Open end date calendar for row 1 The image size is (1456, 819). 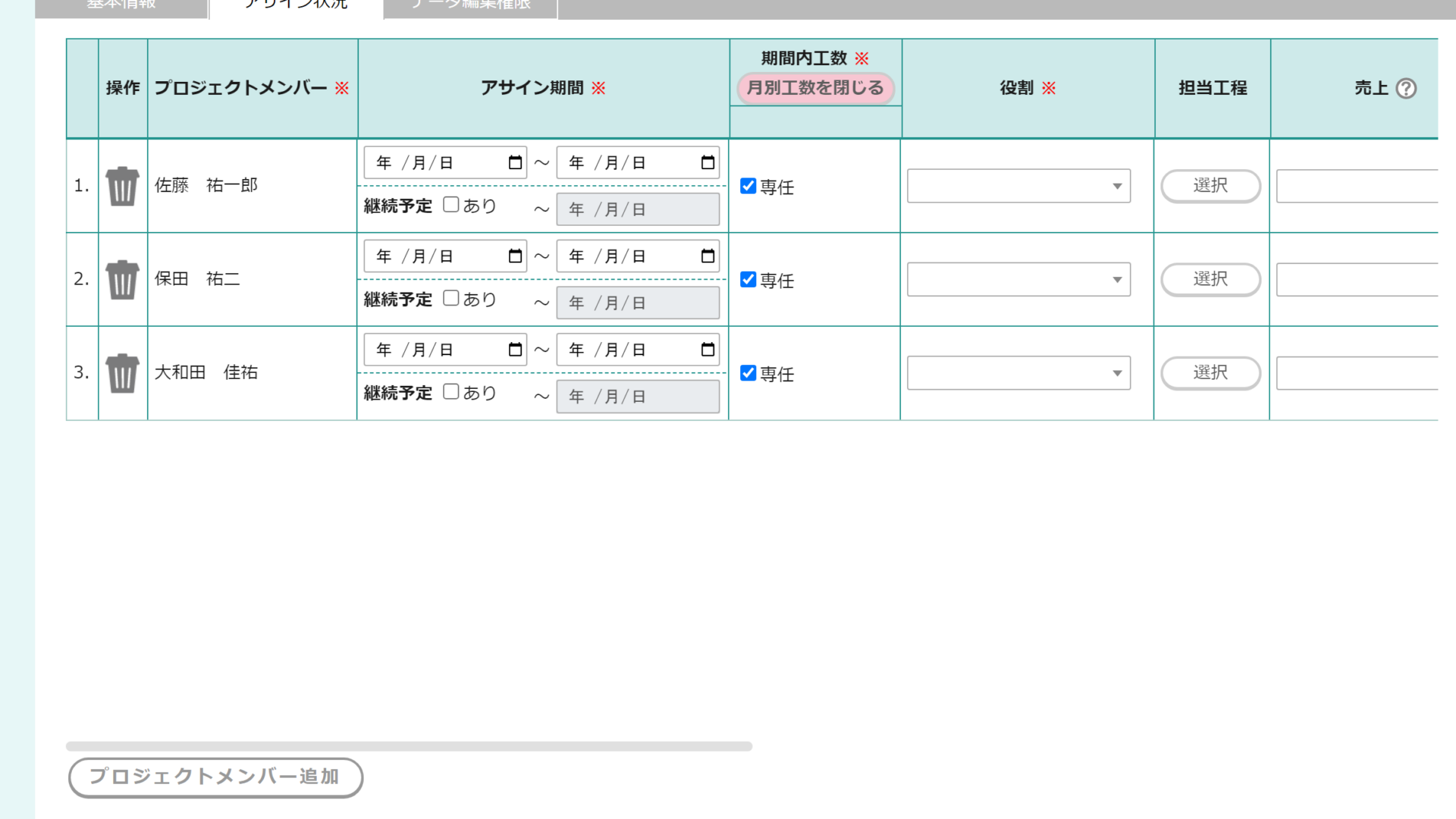click(708, 162)
